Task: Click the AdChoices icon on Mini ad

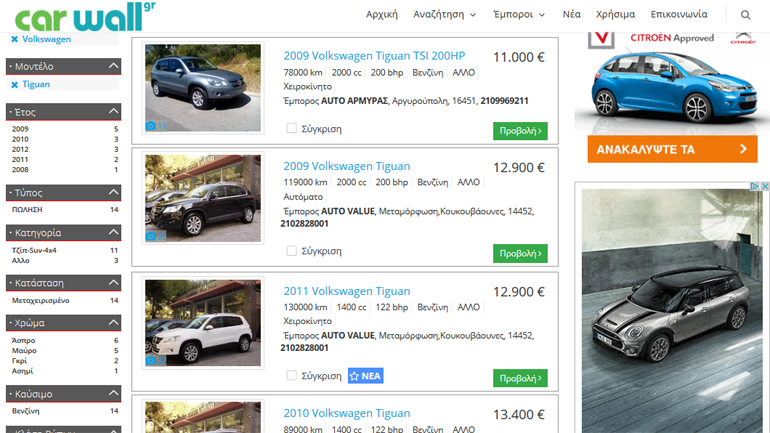Action: 755,187
